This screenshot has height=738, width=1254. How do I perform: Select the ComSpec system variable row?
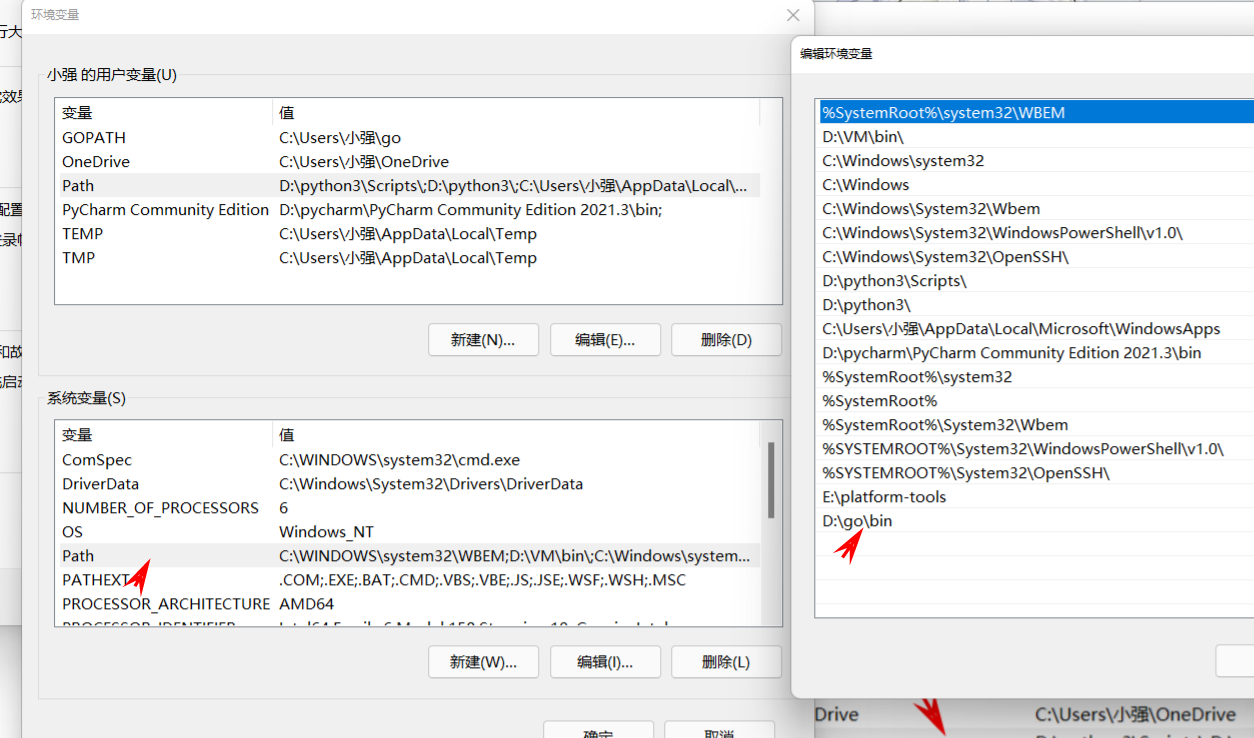pos(408,460)
